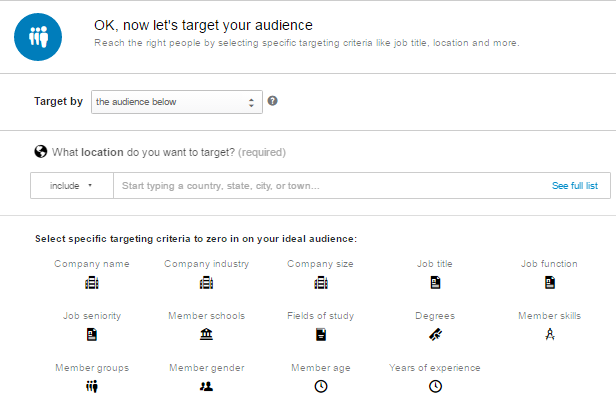Select the Years of experience label
Viewport: 616px width, 398px height.
(435, 368)
